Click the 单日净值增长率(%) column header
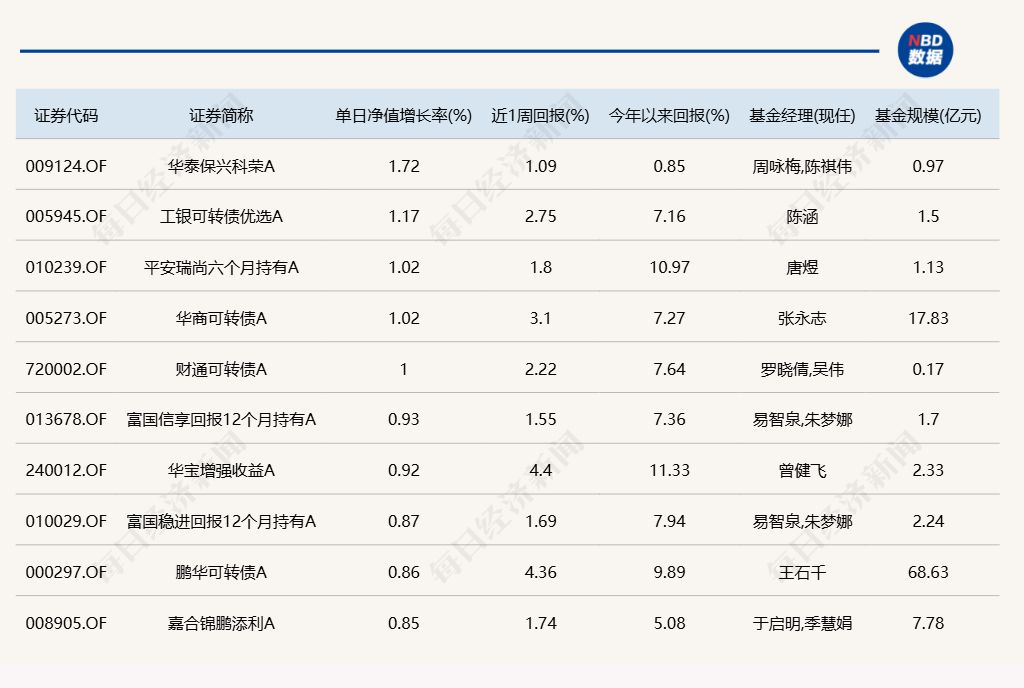Image resolution: width=1024 pixels, height=688 pixels. point(404,116)
